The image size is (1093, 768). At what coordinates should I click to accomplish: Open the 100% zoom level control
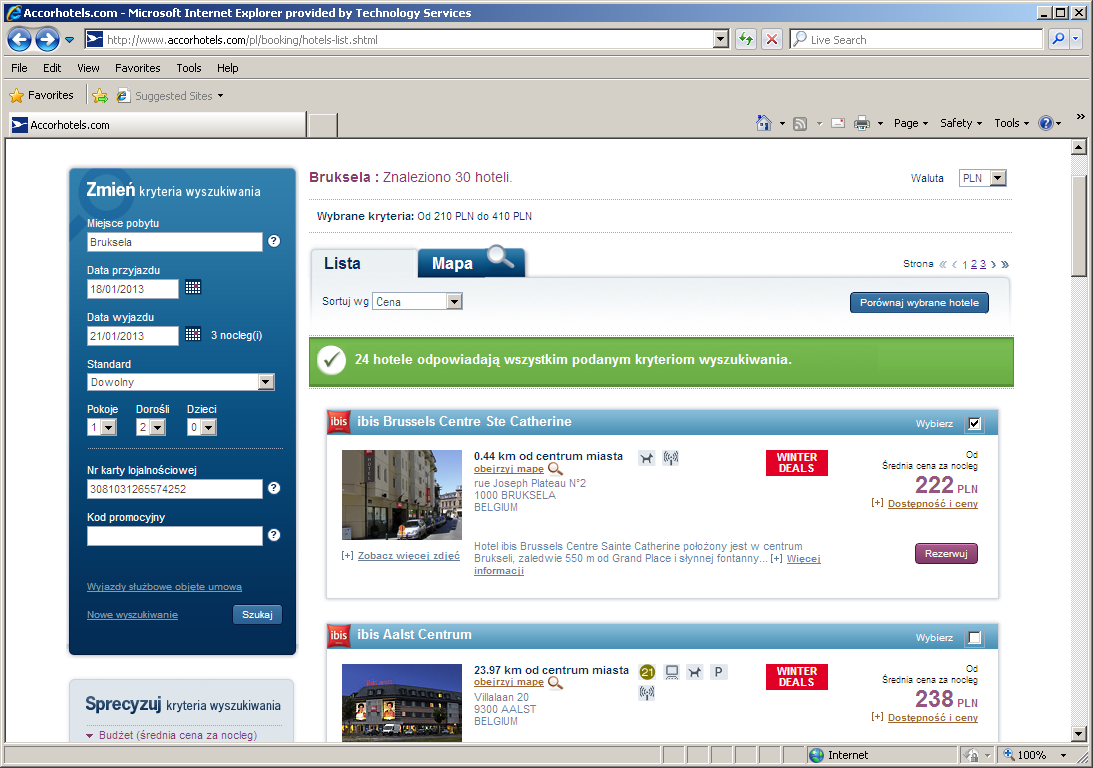pyautogui.click(x=1034, y=755)
